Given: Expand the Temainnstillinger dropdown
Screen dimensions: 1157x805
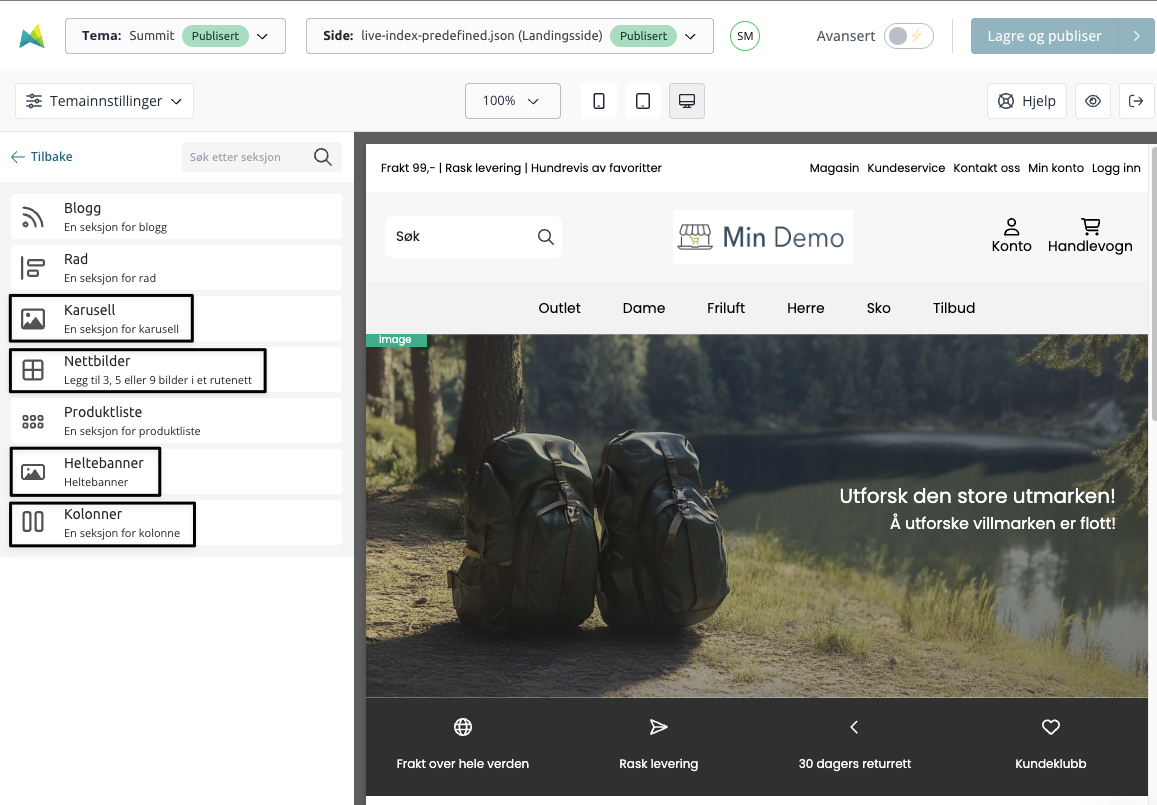Looking at the screenshot, I should (x=105, y=101).
